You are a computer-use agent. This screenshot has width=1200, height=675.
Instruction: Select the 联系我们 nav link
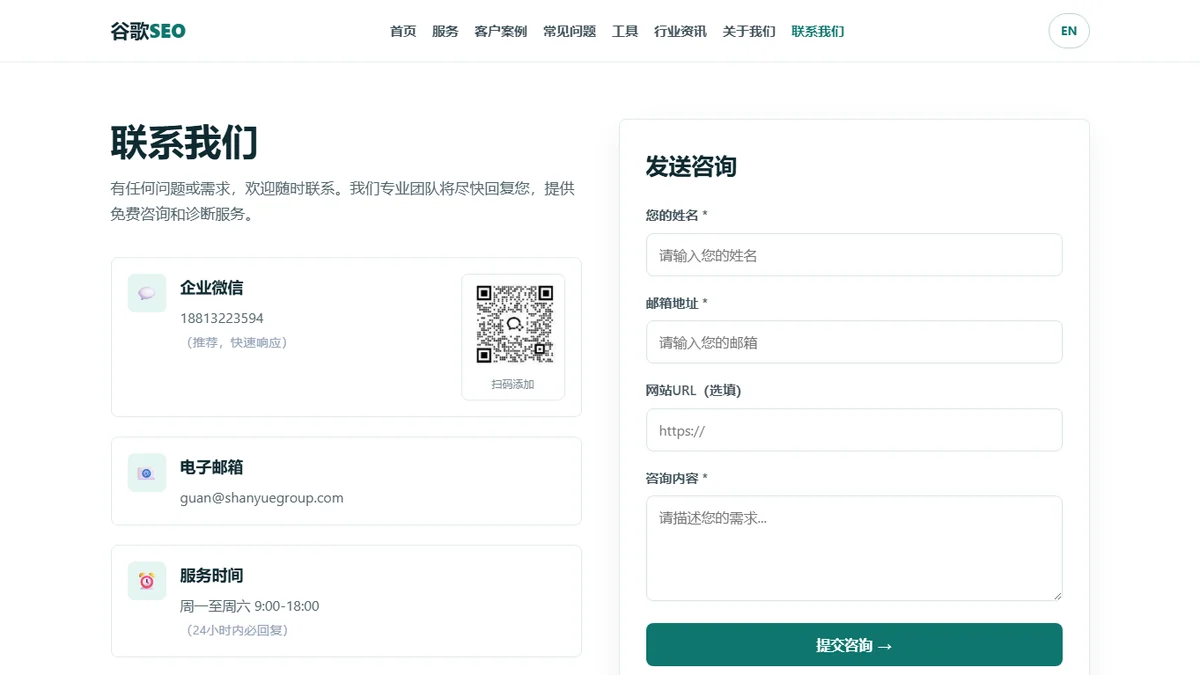click(818, 31)
